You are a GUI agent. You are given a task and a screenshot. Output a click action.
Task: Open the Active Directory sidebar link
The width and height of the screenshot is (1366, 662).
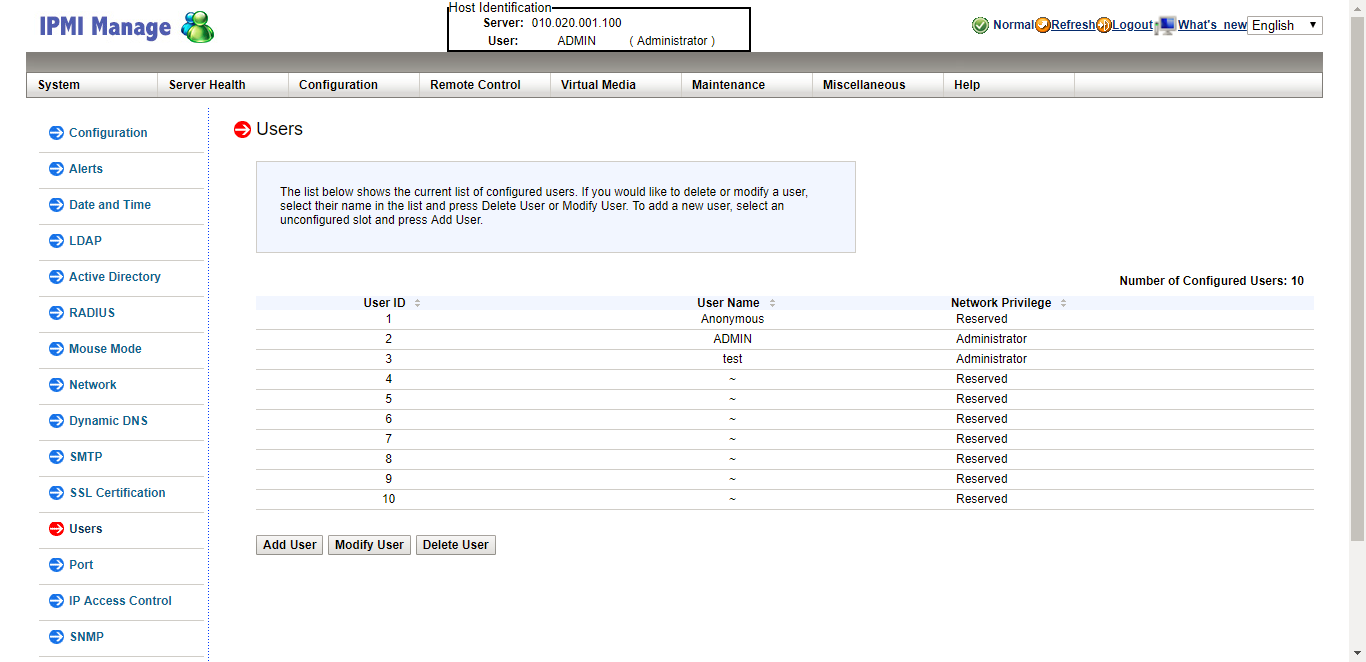114,277
